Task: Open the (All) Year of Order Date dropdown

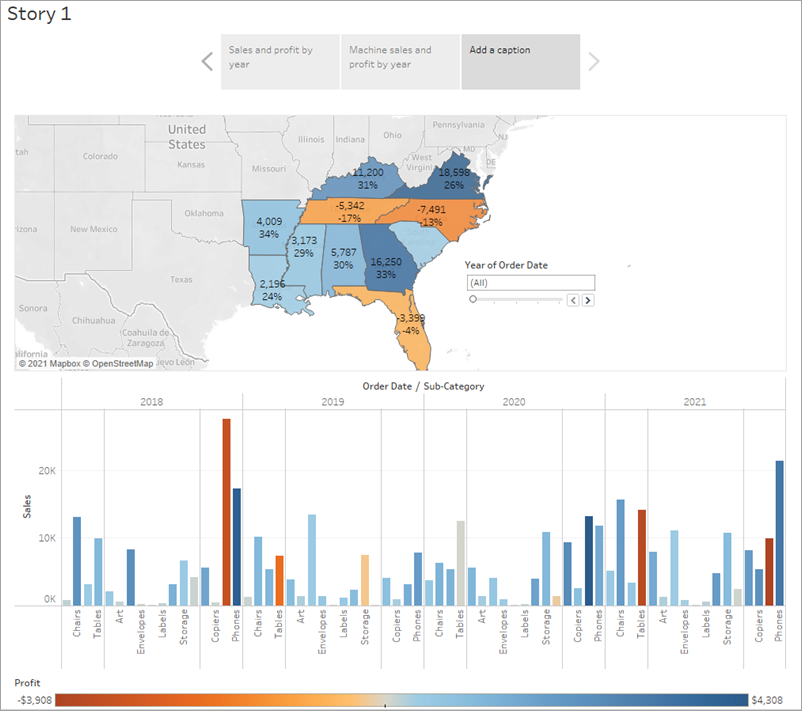Action: tap(530, 282)
